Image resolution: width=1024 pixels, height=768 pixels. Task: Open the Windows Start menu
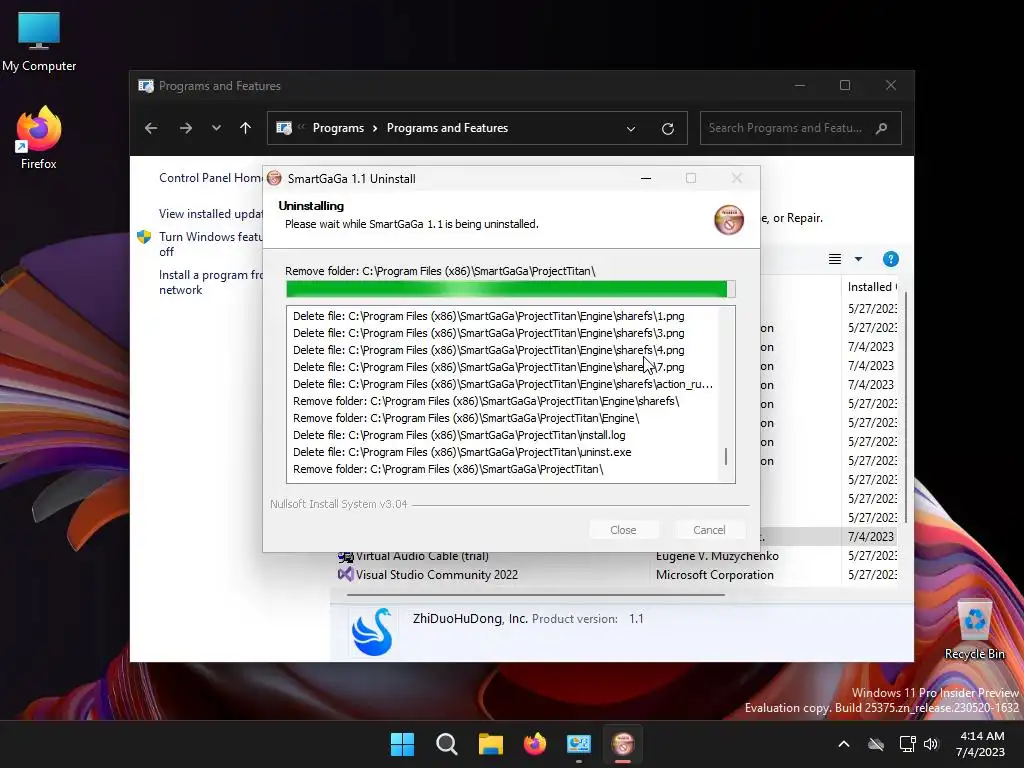click(402, 744)
